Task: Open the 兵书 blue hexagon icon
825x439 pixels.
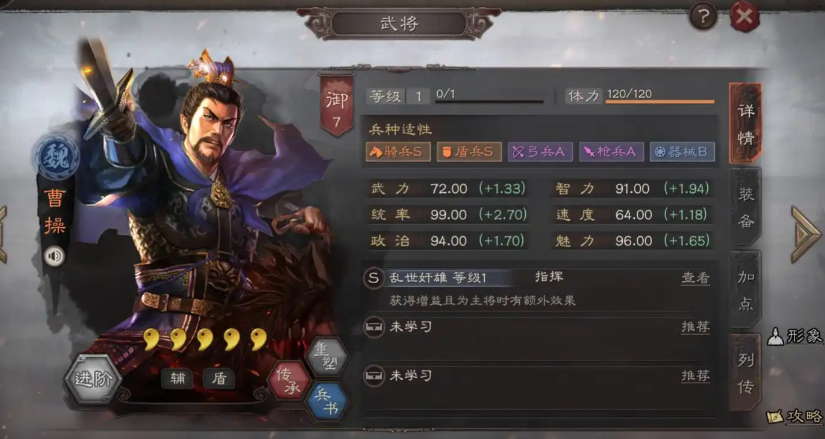Action: pos(327,402)
